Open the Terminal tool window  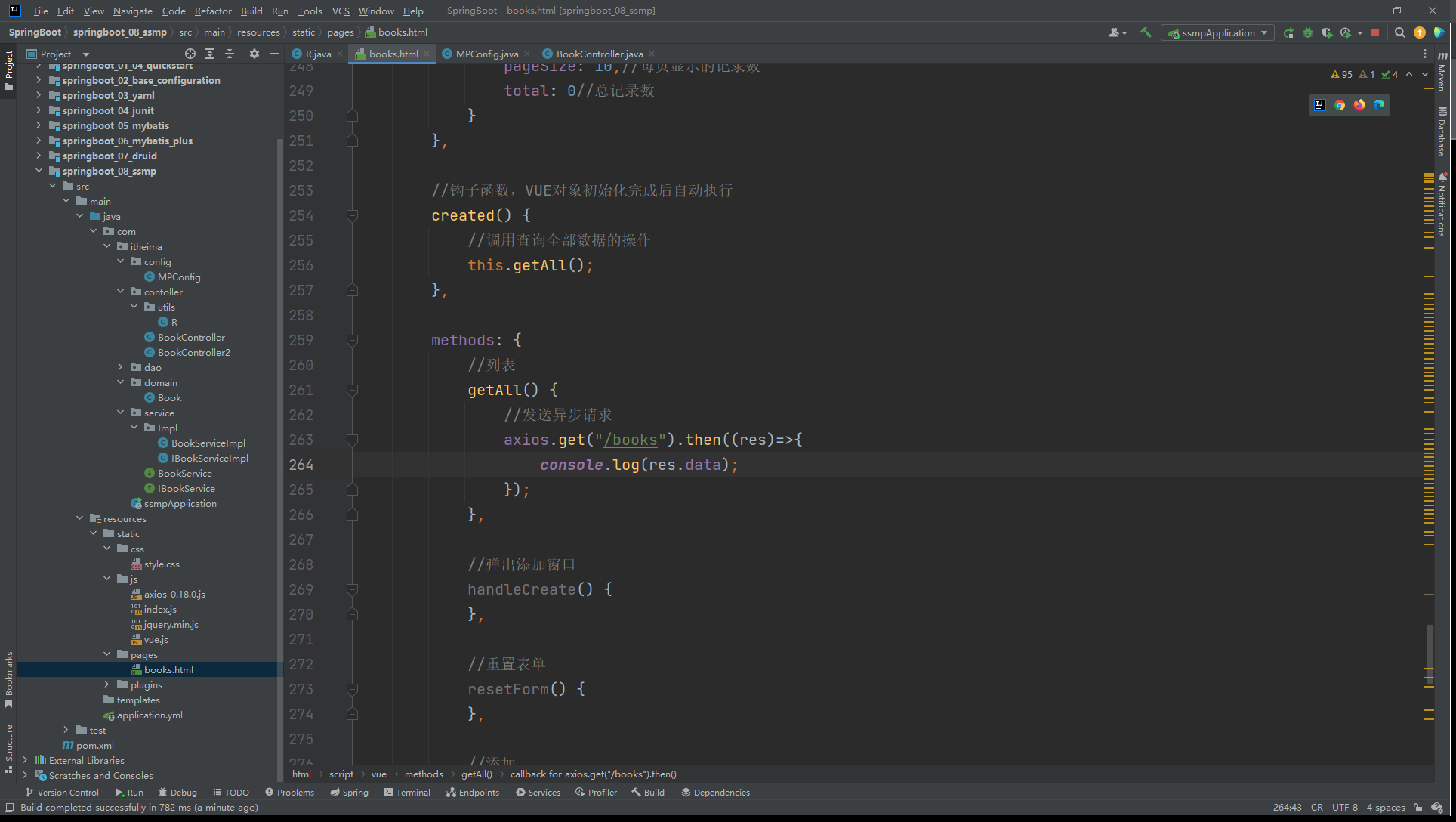(407, 792)
